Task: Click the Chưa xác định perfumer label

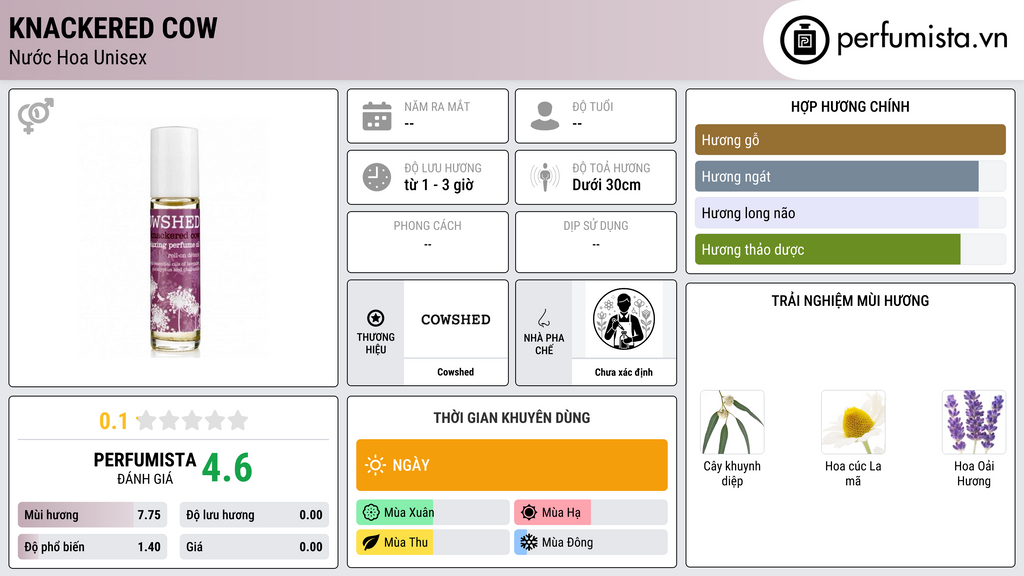Action: 624,372
